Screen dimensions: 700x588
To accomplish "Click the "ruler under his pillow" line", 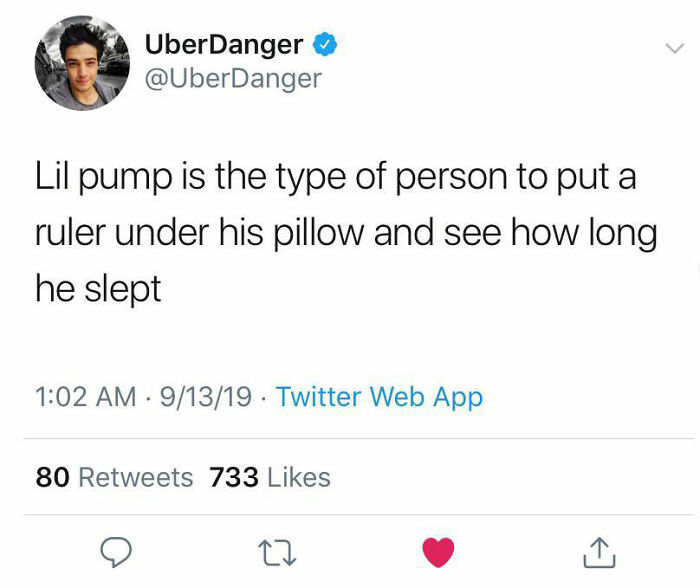I will (346, 233).
